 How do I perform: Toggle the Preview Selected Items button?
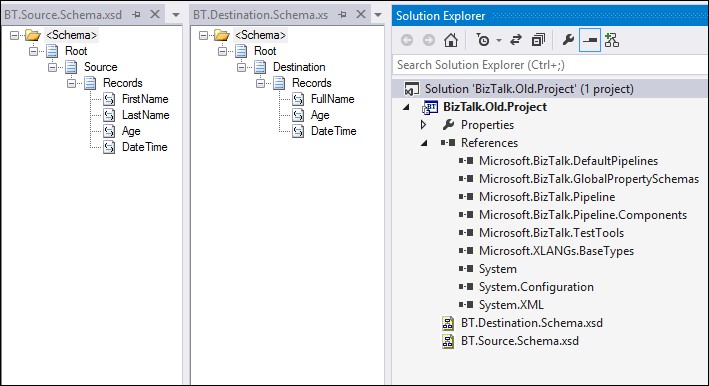click(x=590, y=40)
